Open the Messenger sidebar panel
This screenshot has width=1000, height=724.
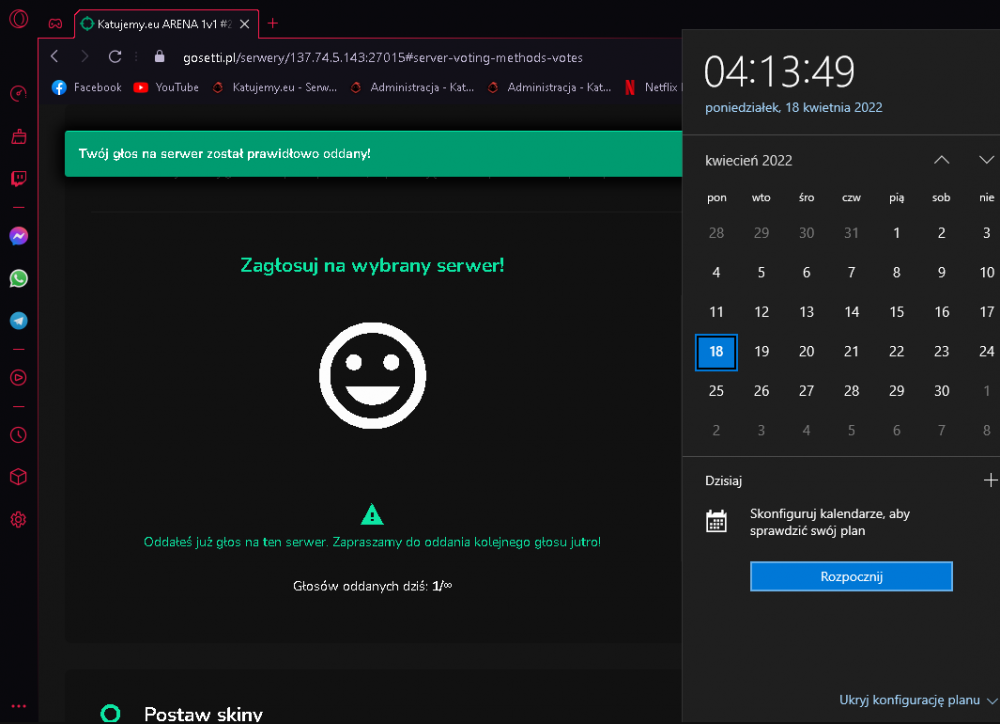coord(18,236)
